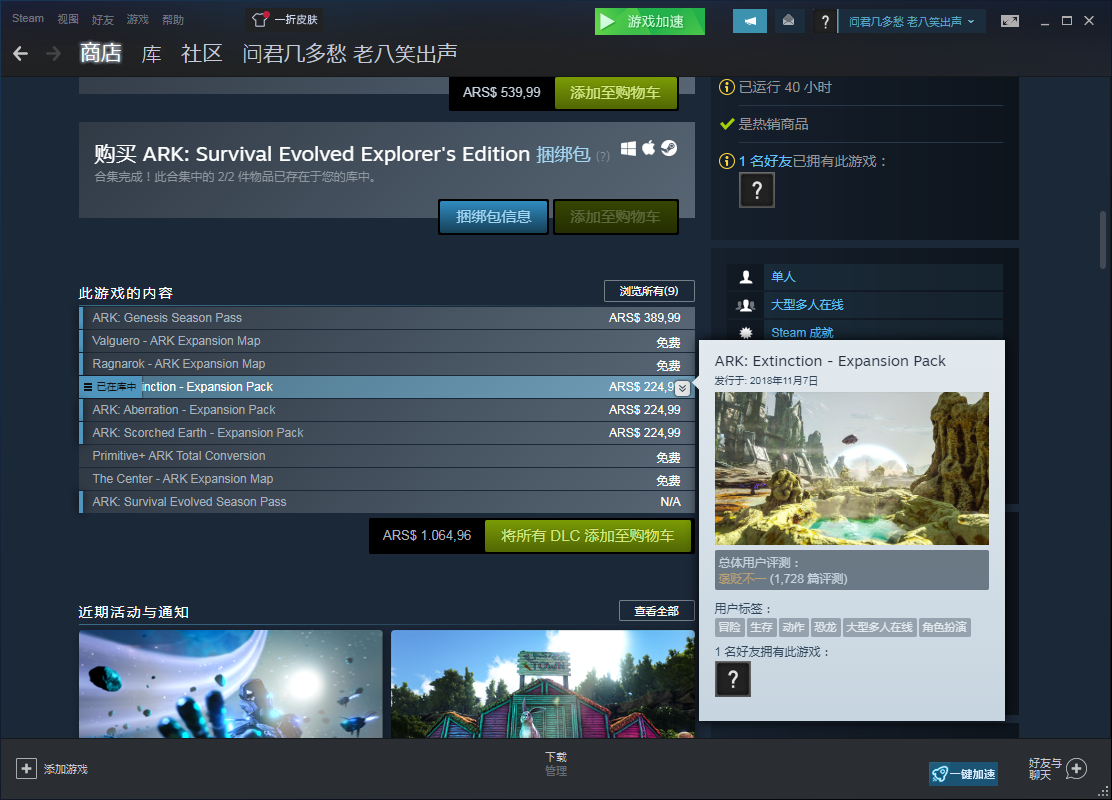Click the Extinction popup preview image
Image resolution: width=1112 pixels, height=800 pixels.
click(x=852, y=468)
